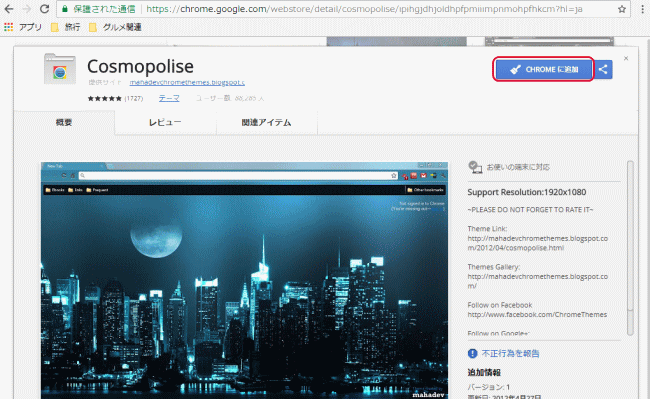Click the (1727) review count
650x399 pixels.
click(x=134, y=99)
